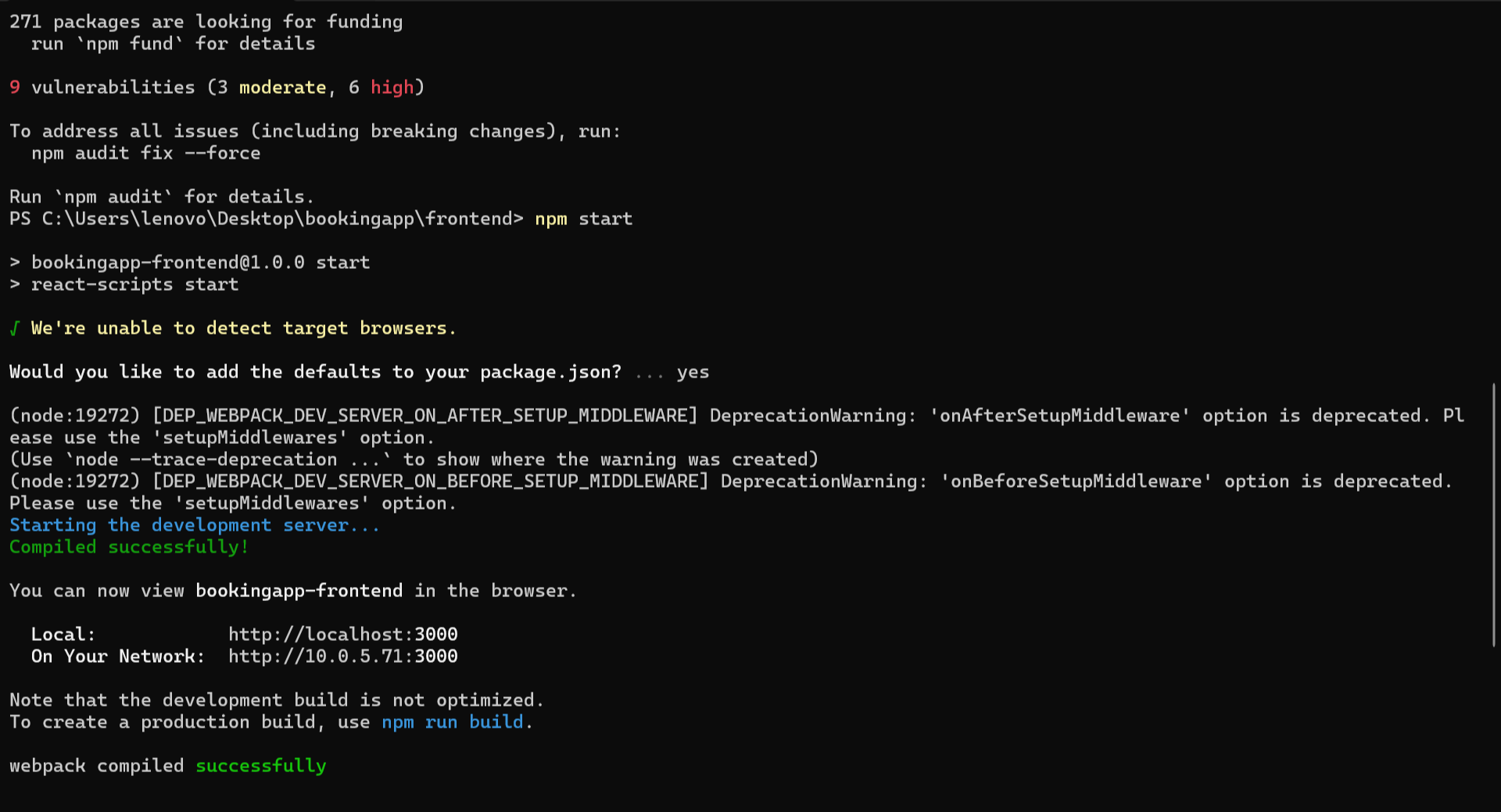Click the red '9' vulnerabilities count
Screen dimensions: 1501x812
point(15,87)
